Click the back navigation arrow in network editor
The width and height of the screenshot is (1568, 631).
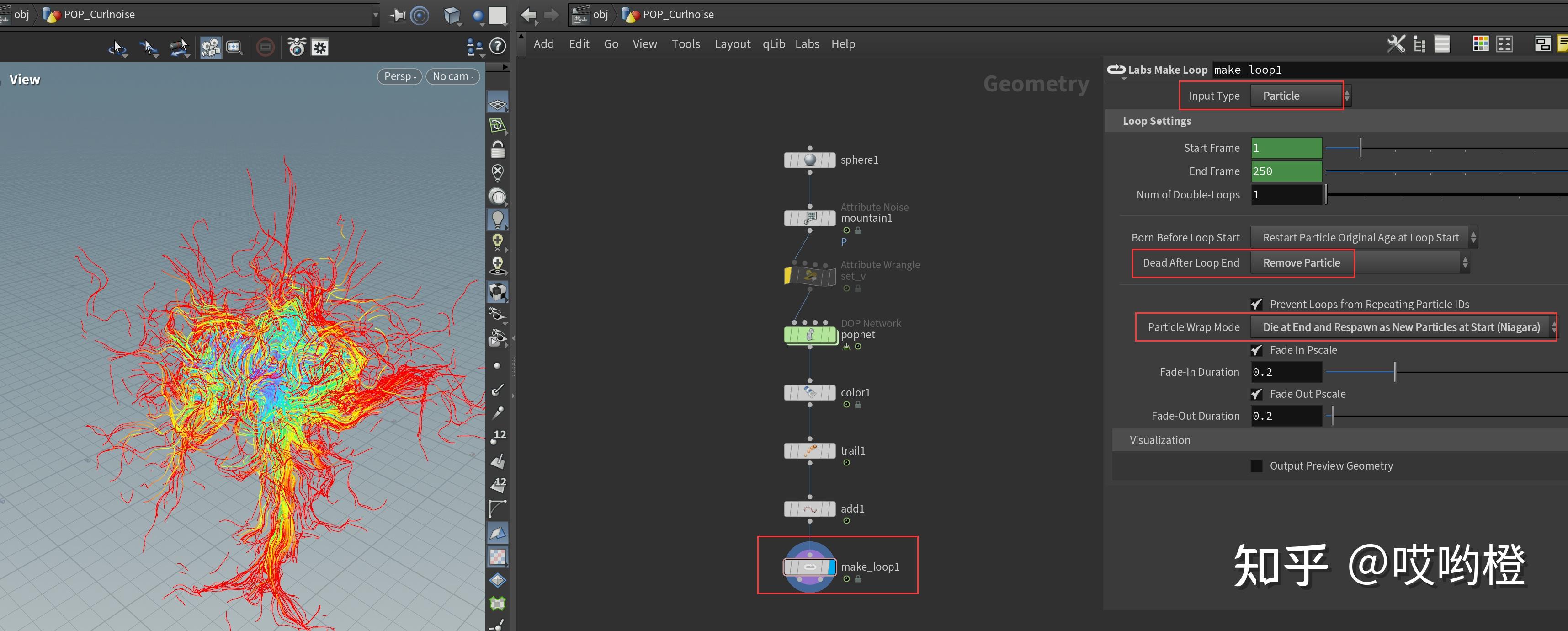coord(528,15)
